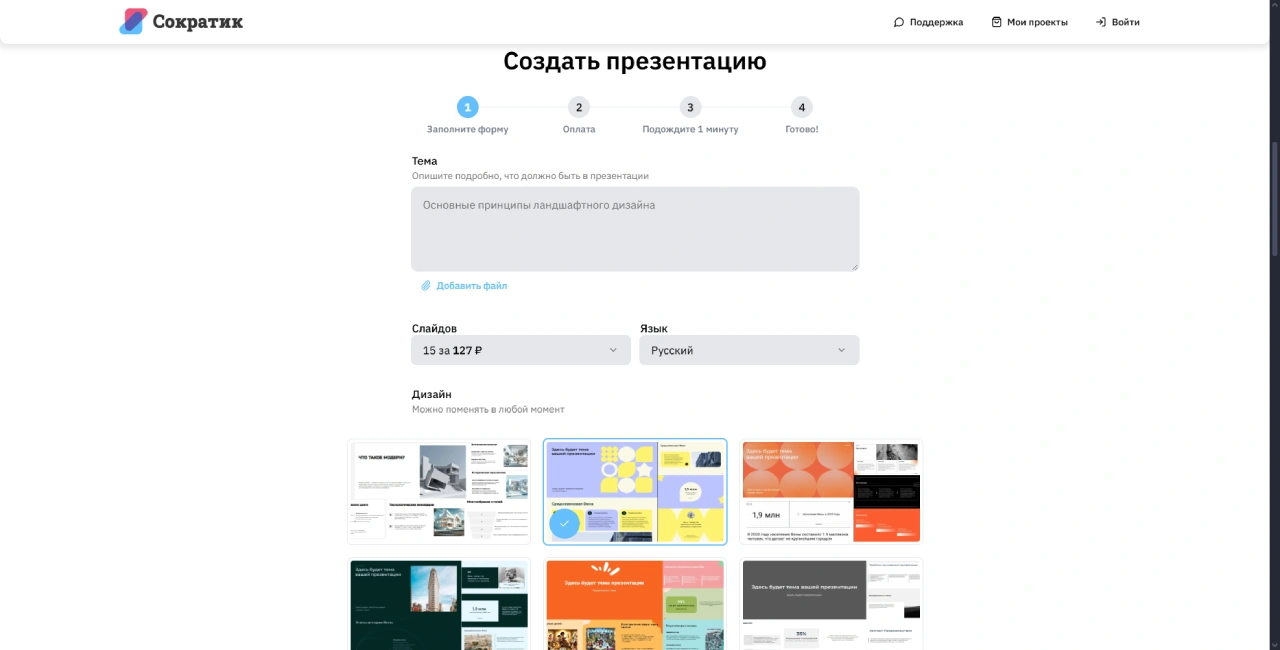The height and width of the screenshot is (650, 1280).
Task: Click the step 3 Подождите 1 минуту circle
Action: (x=690, y=107)
